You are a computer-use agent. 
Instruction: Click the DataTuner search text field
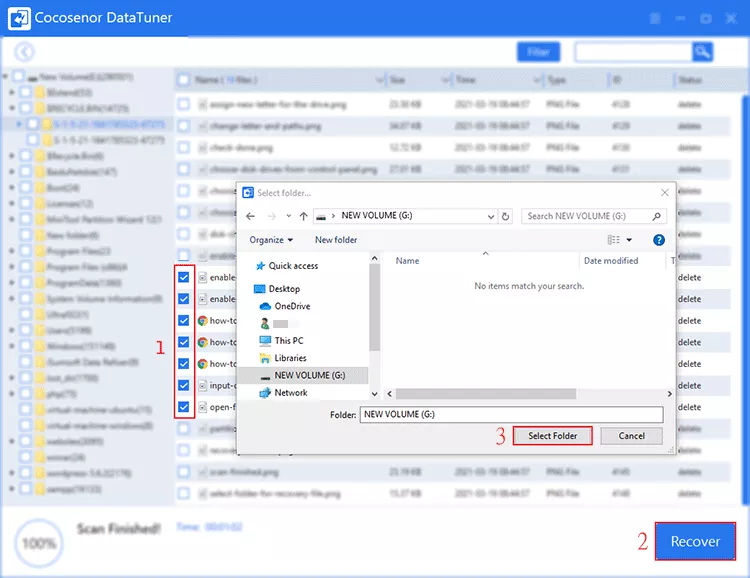[x=633, y=52]
